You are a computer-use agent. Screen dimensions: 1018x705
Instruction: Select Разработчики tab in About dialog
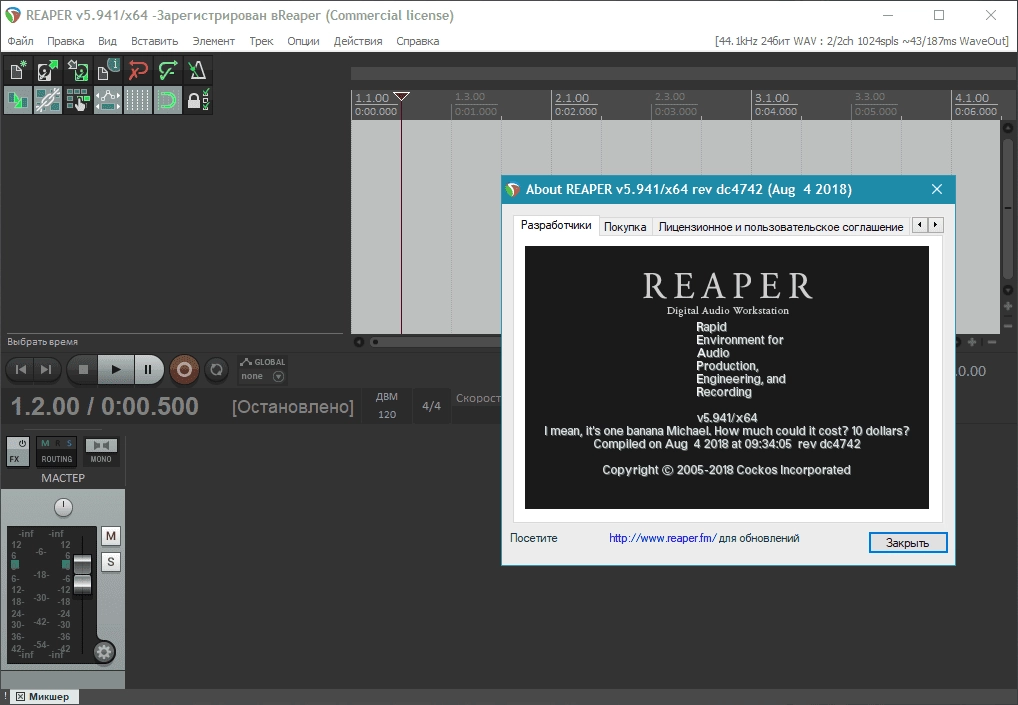click(x=556, y=225)
